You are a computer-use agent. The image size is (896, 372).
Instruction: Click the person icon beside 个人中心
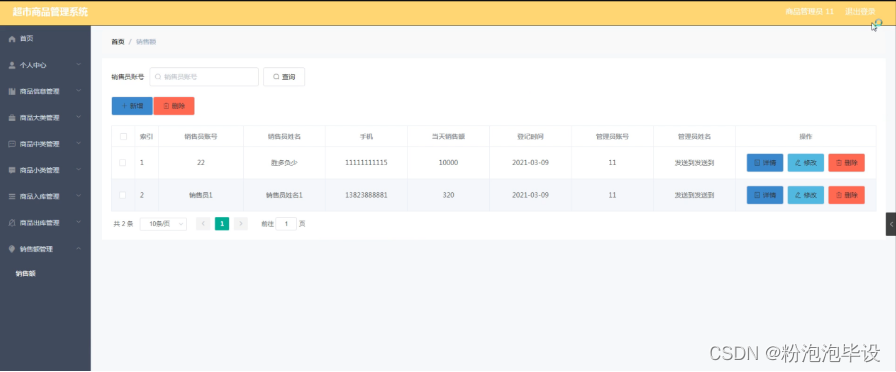pos(12,65)
